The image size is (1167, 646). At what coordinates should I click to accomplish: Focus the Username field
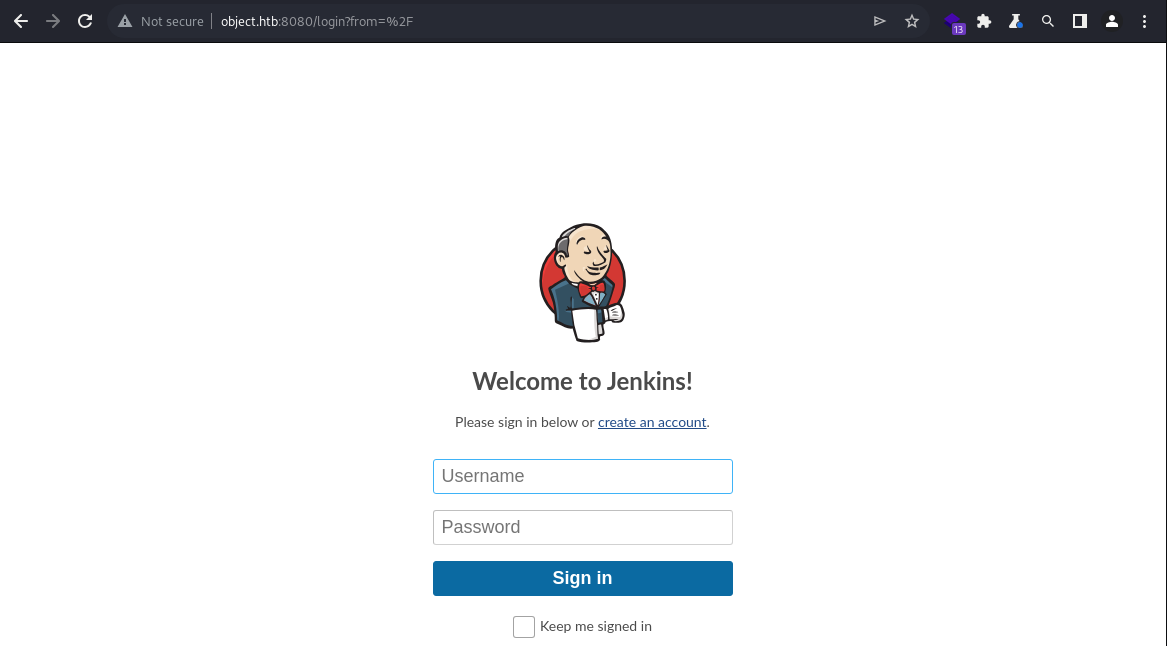pos(583,476)
